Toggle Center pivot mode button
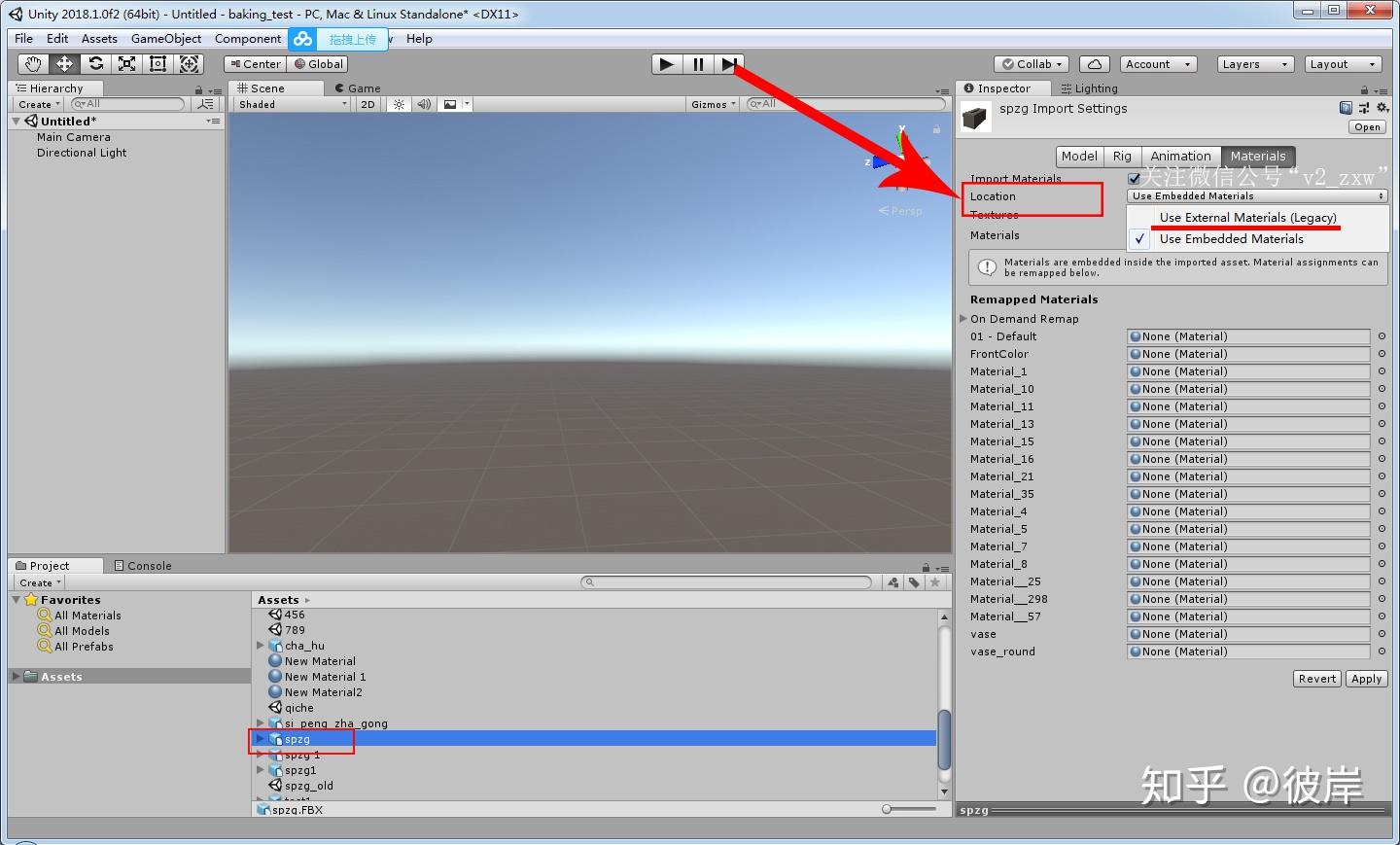This screenshot has height=845, width=1400. coord(255,64)
